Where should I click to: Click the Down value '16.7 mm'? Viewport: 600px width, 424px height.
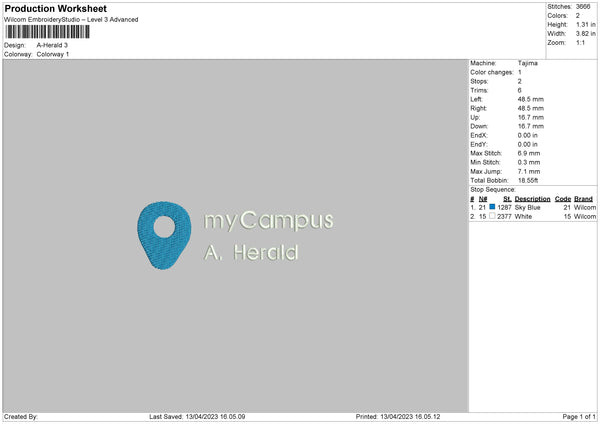coord(531,126)
